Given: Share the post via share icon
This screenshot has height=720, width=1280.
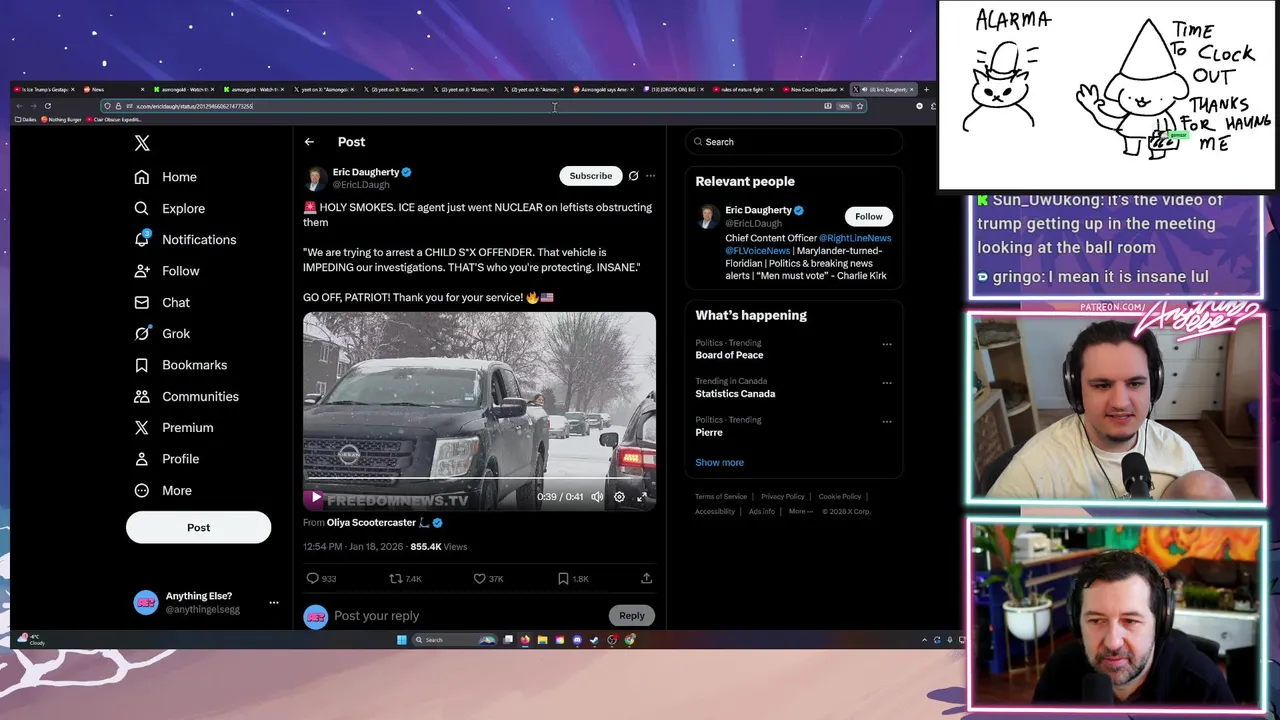Looking at the screenshot, I should (x=646, y=578).
